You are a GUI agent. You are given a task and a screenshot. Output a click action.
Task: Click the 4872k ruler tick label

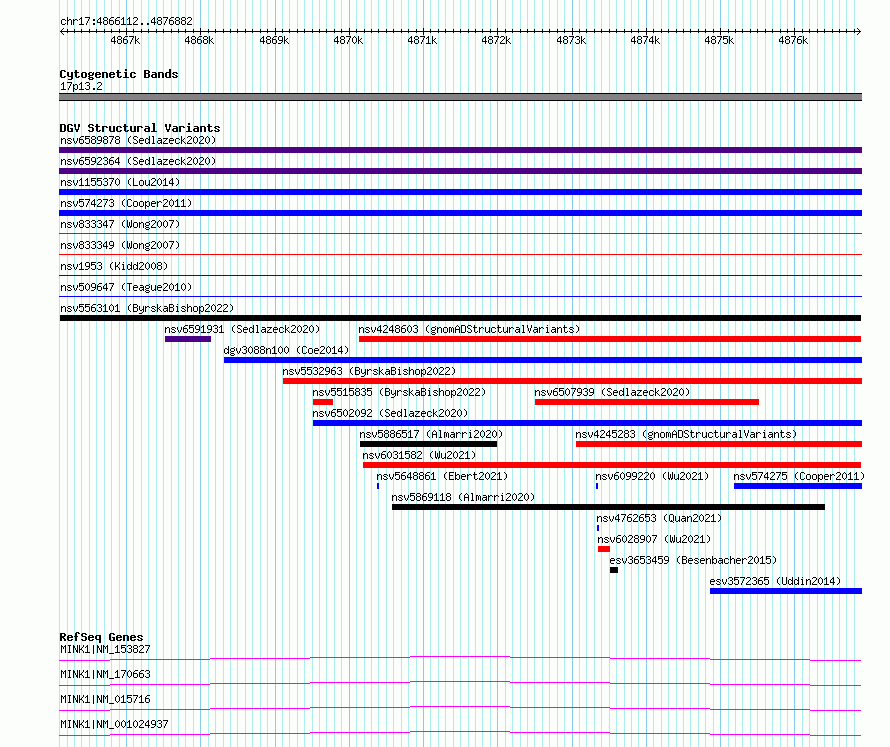pos(496,40)
